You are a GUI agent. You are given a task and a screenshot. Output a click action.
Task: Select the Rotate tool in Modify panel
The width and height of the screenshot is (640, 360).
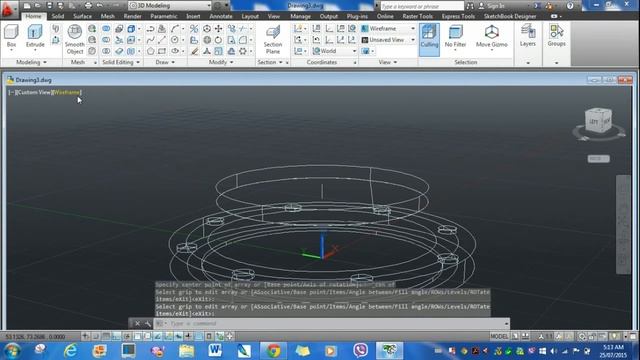tap(218, 40)
